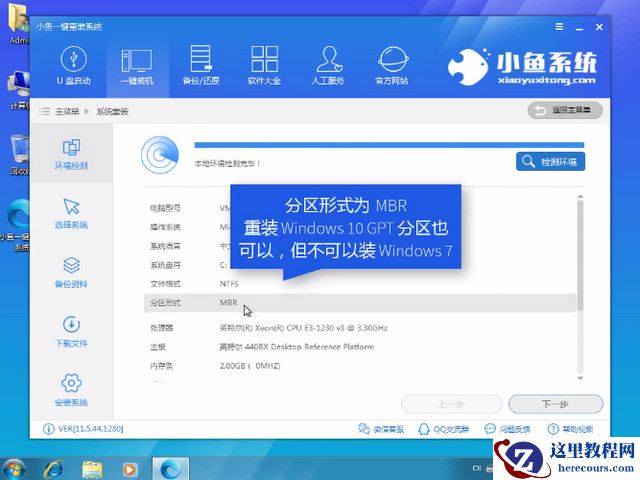
Task: Click the 处理器 Xeon CPU row
Action: [x=360, y=328]
